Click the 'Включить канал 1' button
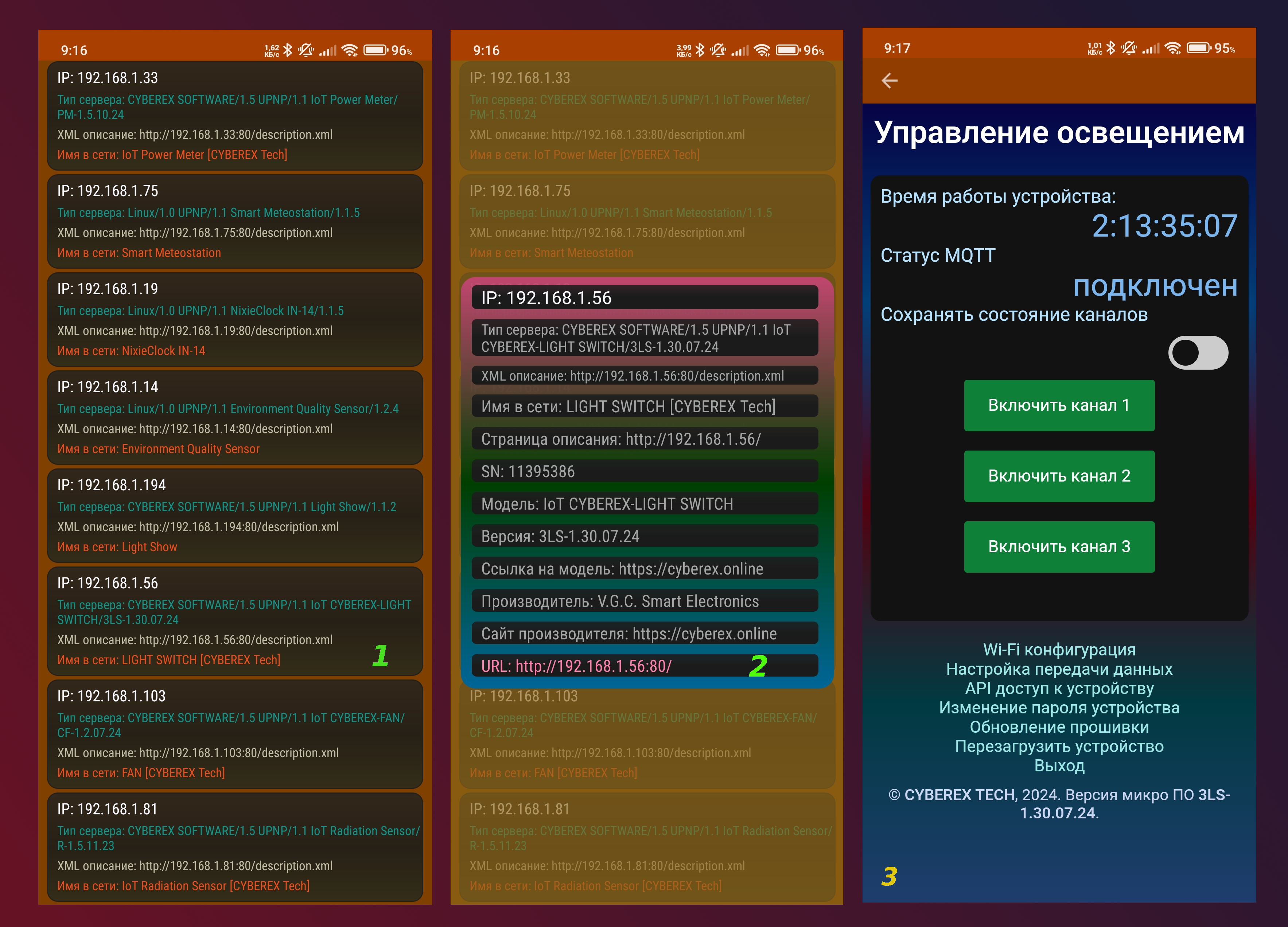 pos(1059,406)
